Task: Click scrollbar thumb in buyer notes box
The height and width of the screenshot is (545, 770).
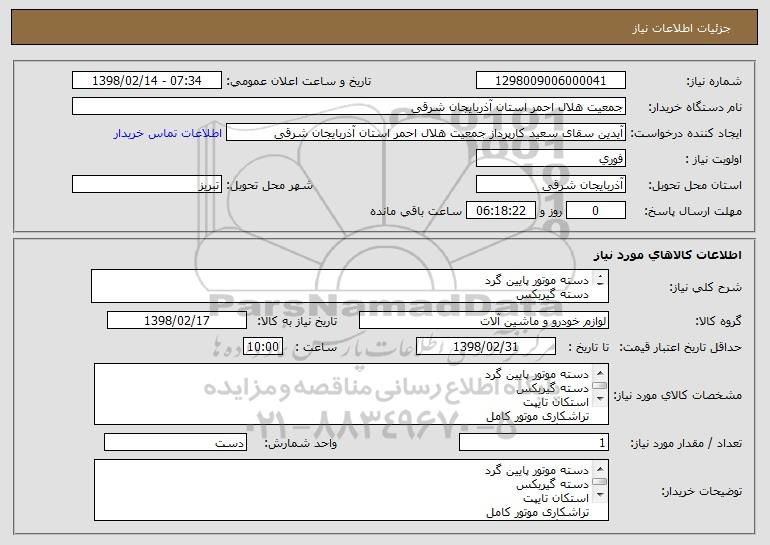Action: [600, 482]
